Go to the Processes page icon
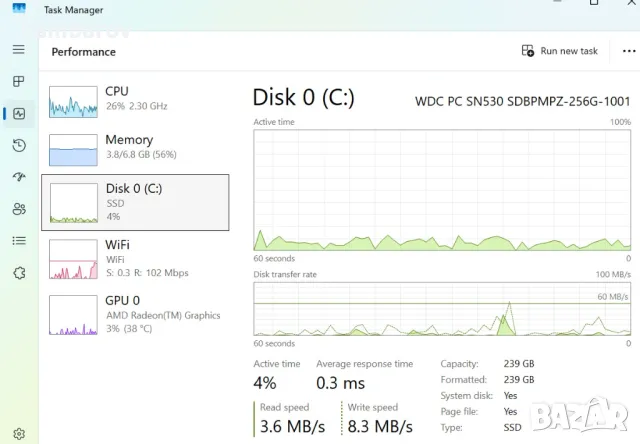Screen dimensions: 640x444 point(18,81)
